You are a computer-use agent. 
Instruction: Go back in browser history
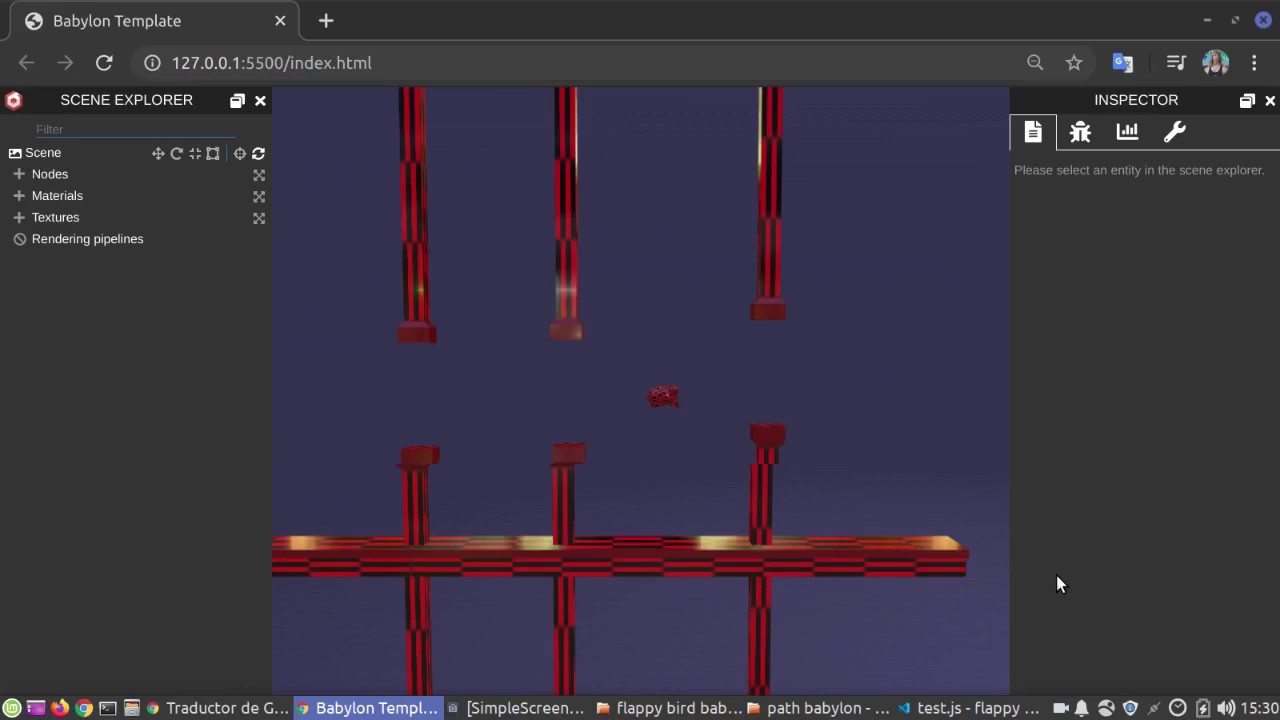pos(27,63)
